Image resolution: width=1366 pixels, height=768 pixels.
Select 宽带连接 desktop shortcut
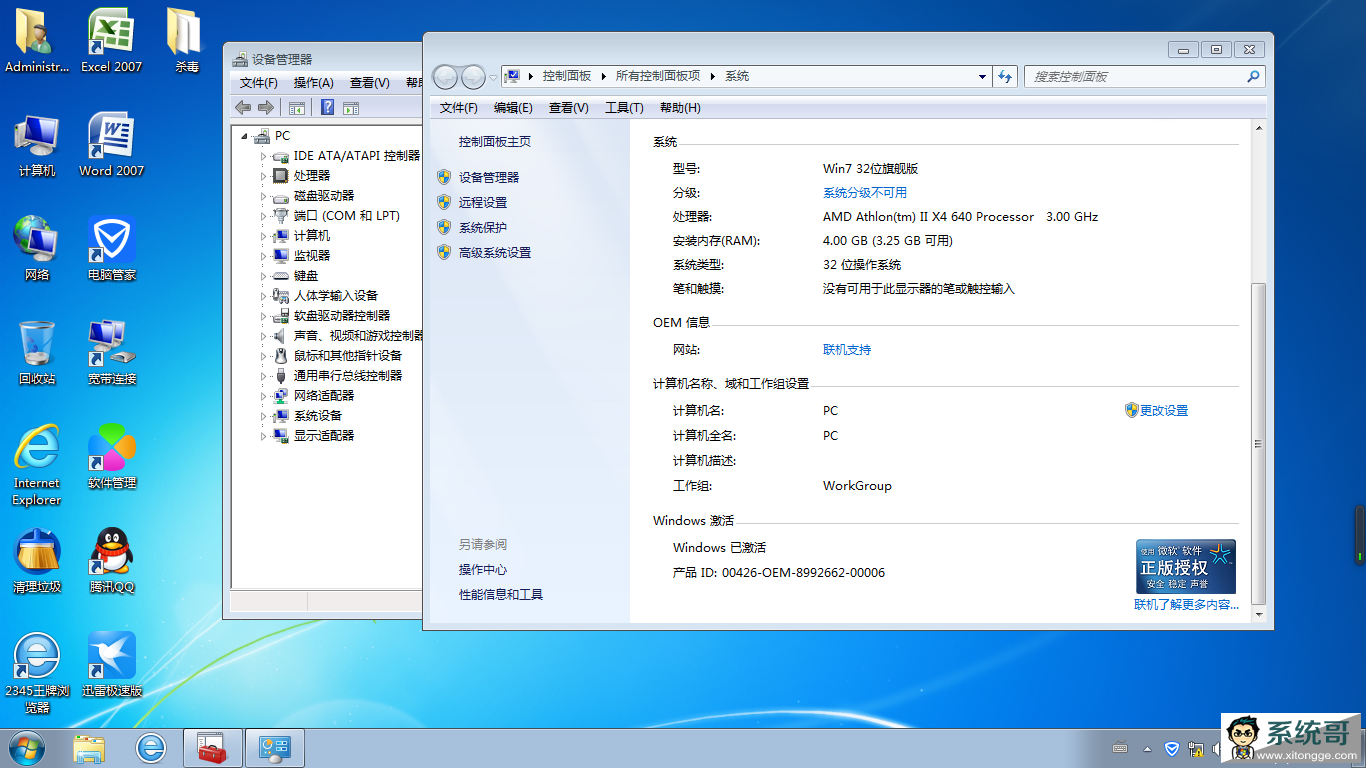(111, 353)
